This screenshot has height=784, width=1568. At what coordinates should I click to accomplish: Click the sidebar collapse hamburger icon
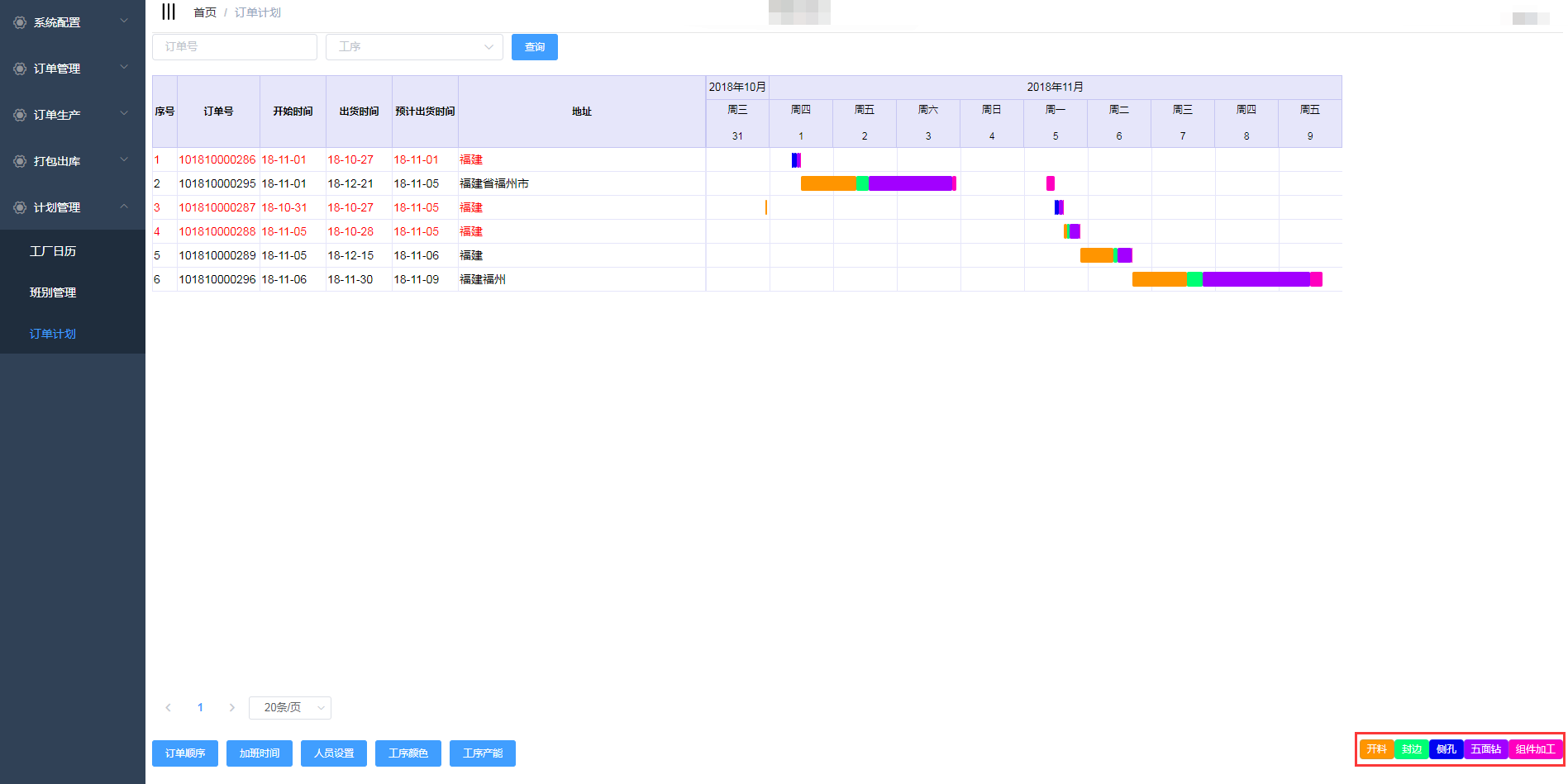point(169,12)
